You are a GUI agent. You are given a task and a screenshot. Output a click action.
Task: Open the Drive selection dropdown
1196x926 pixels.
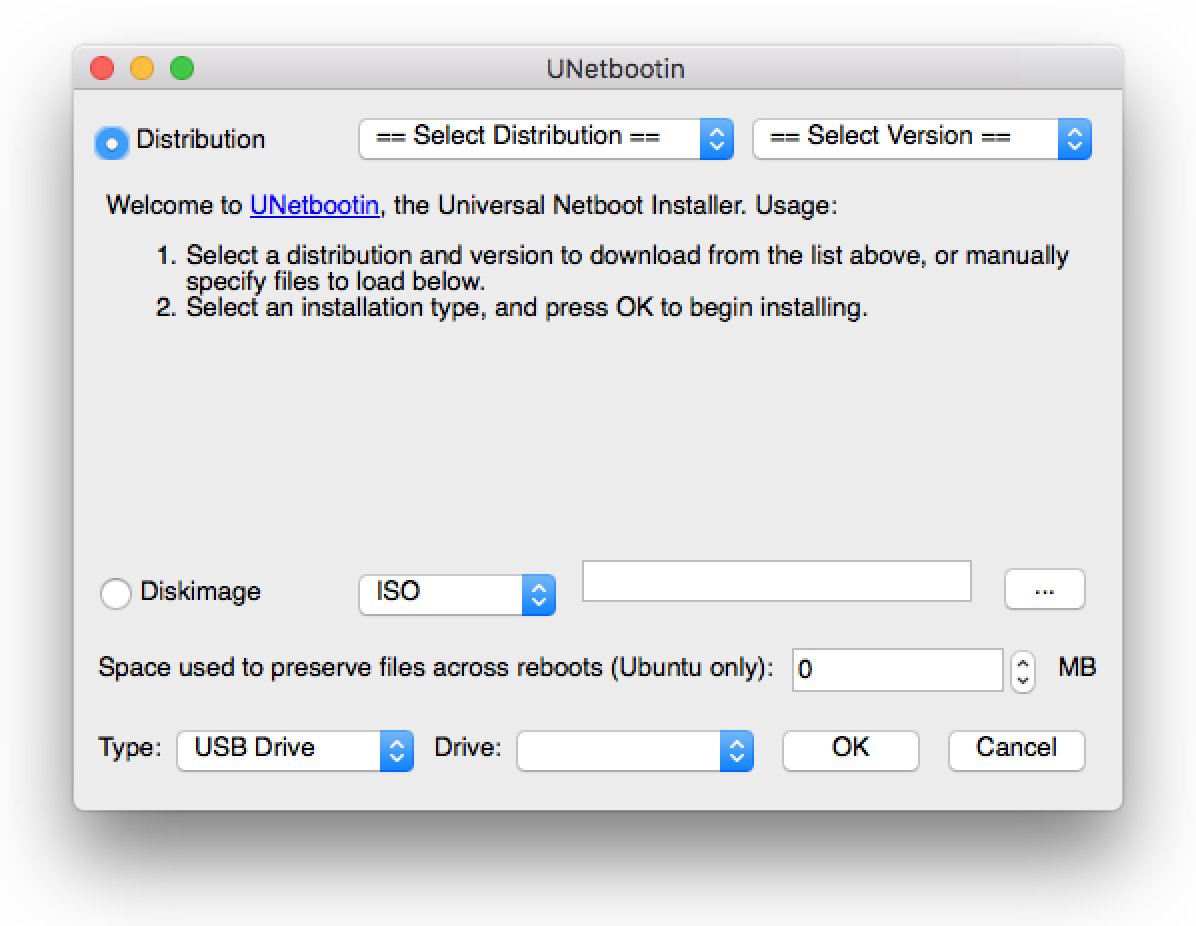[635, 751]
